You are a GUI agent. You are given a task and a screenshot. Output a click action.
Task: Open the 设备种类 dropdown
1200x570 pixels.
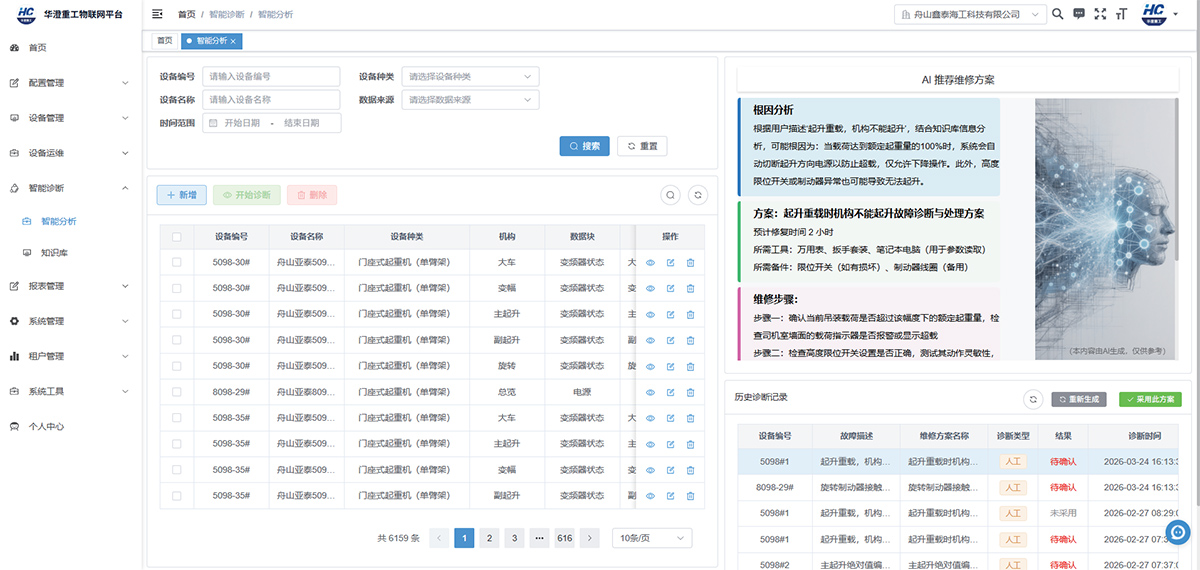[470, 76]
